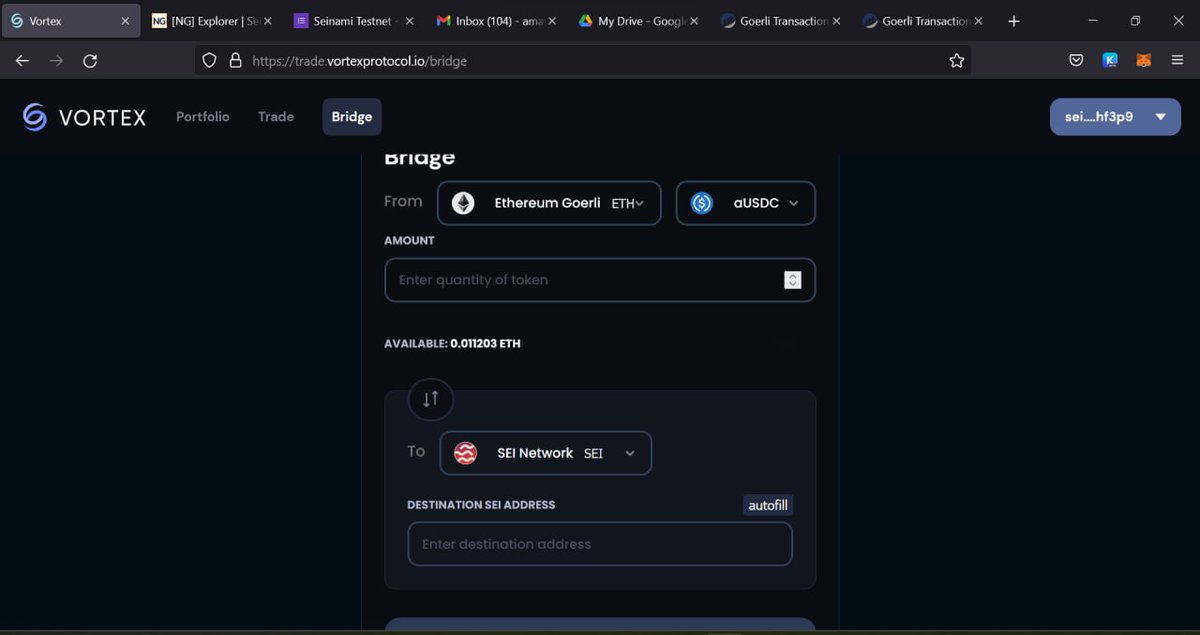This screenshot has height=635, width=1200.
Task: Select the Bridge nav item
Action: click(352, 117)
